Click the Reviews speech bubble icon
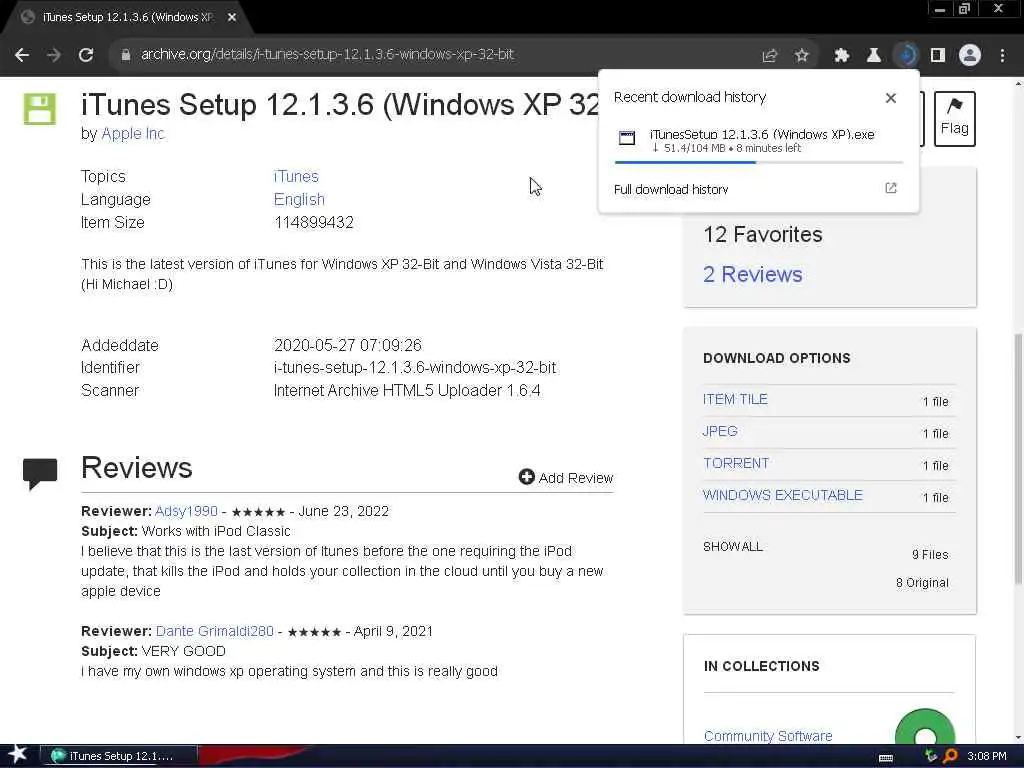 point(40,474)
